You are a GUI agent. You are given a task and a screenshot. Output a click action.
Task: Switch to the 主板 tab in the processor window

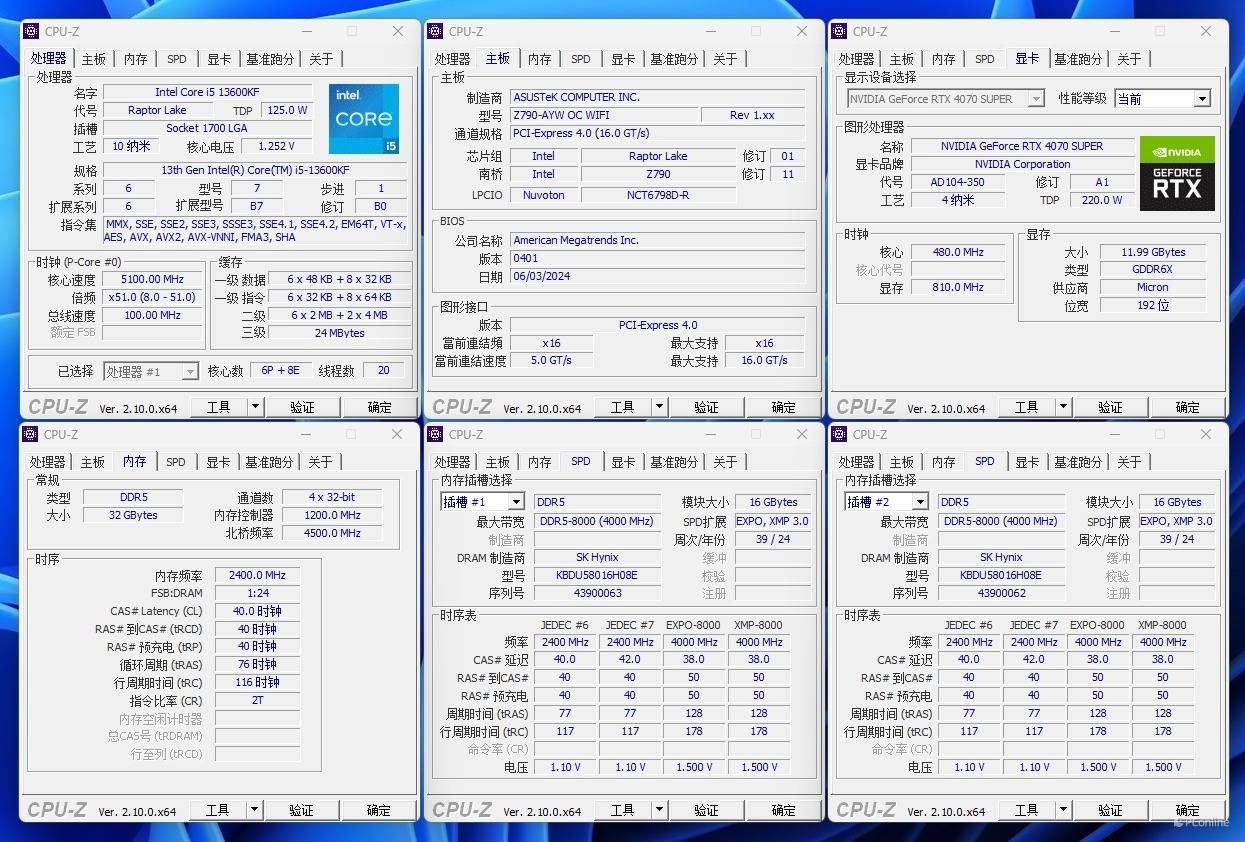(x=94, y=59)
